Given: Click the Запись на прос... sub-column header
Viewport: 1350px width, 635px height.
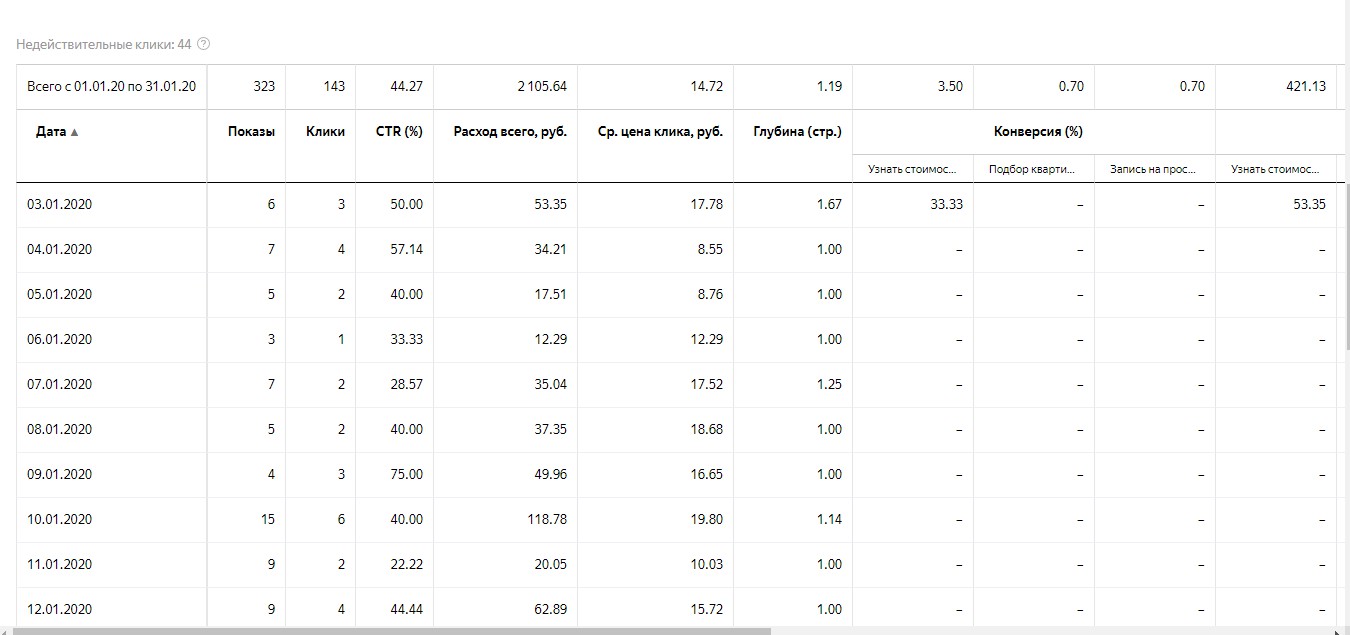Looking at the screenshot, I should coord(1153,169).
